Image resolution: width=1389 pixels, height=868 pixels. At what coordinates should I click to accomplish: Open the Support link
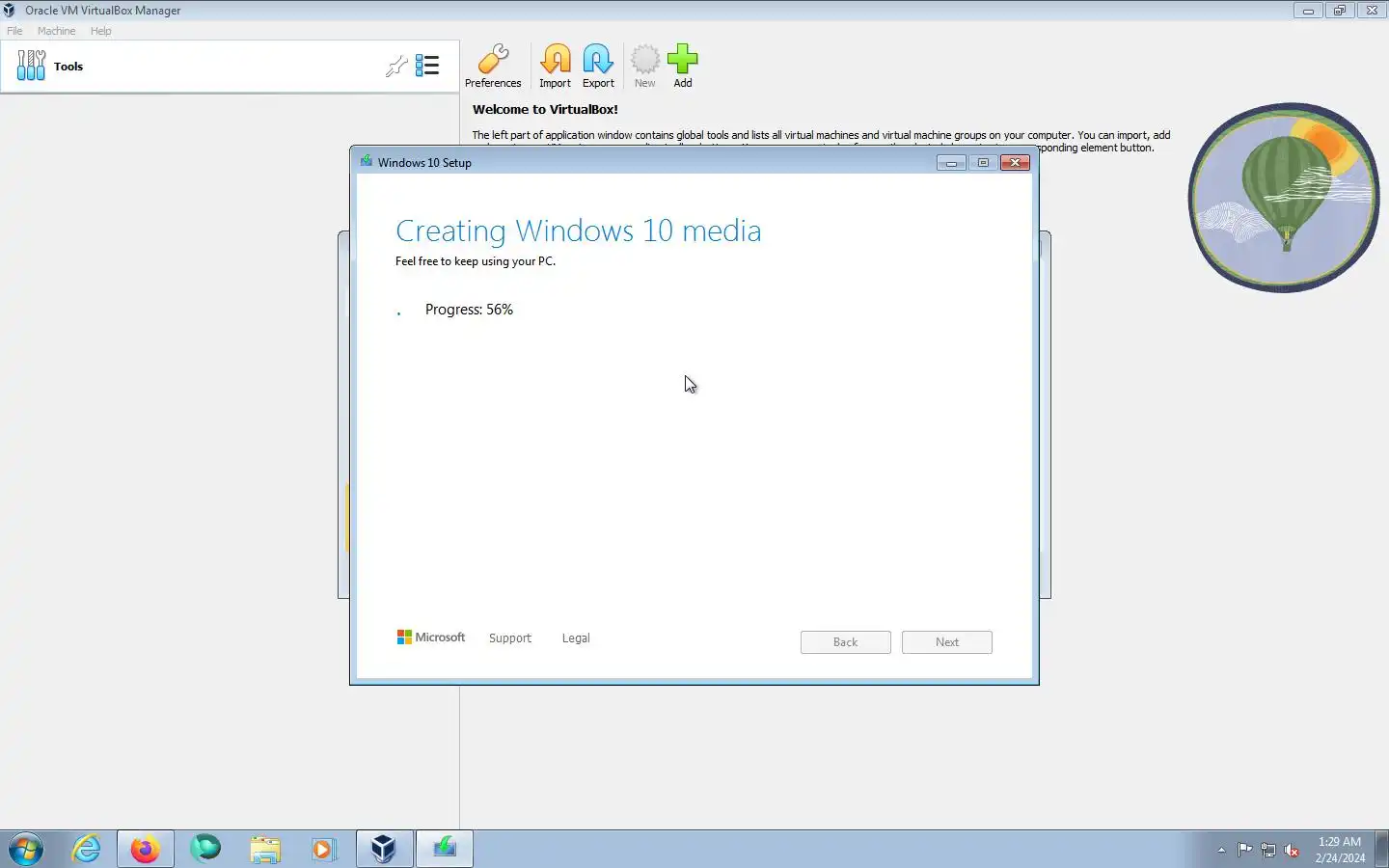click(509, 638)
